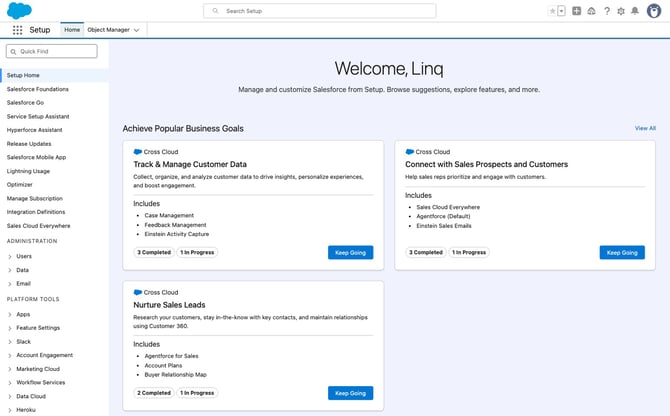The width and height of the screenshot is (670, 416).
Task: Open the Object Manager tab dropdown chevron
Action: point(136,30)
